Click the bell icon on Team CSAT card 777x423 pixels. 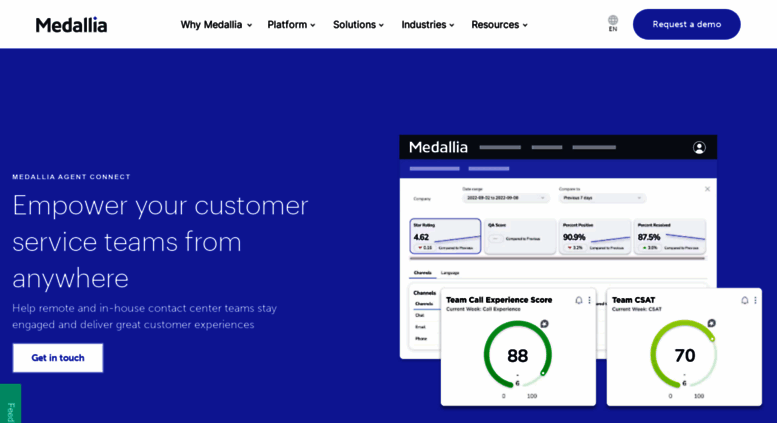pyautogui.click(x=744, y=300)
